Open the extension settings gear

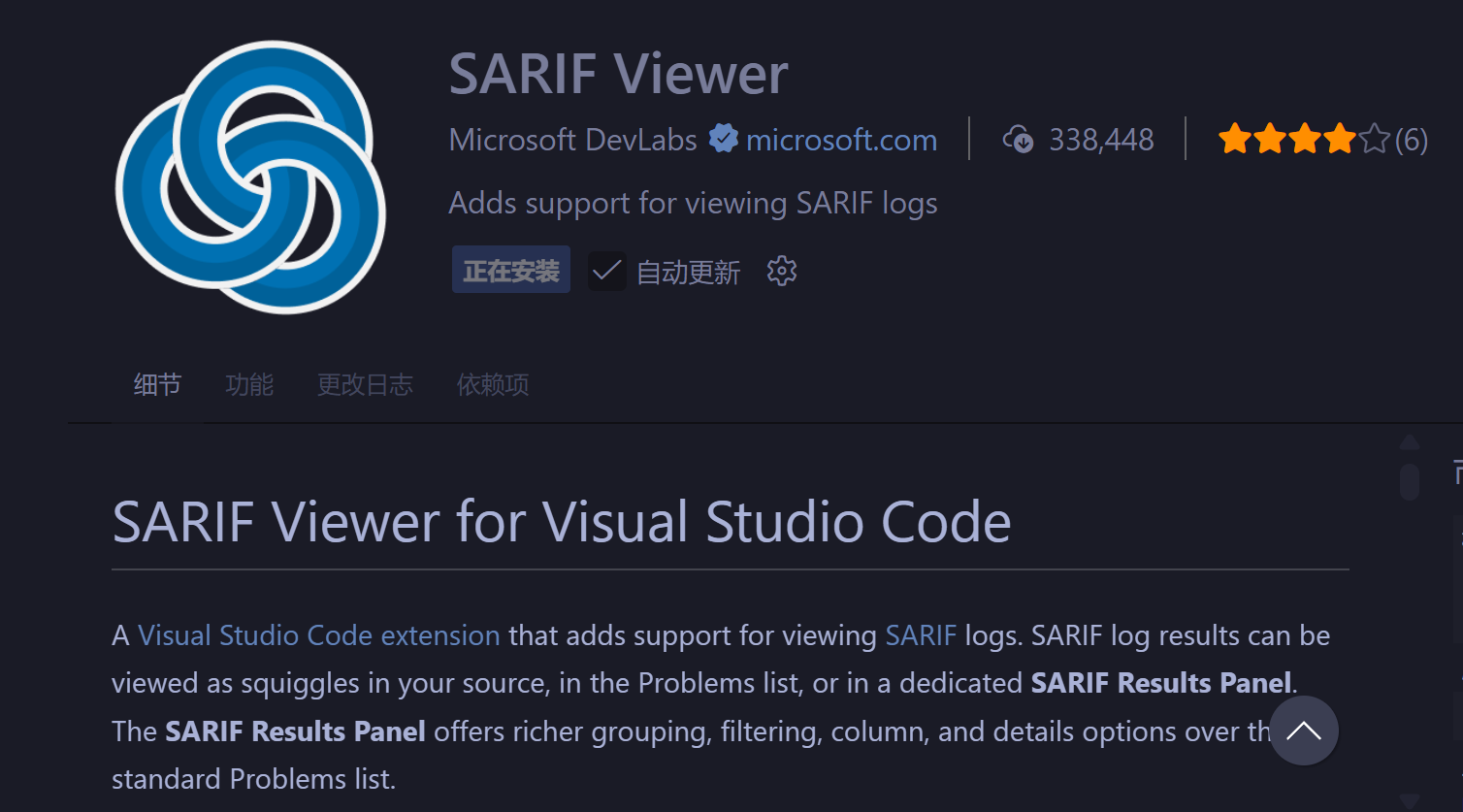(x=782, y=271)
